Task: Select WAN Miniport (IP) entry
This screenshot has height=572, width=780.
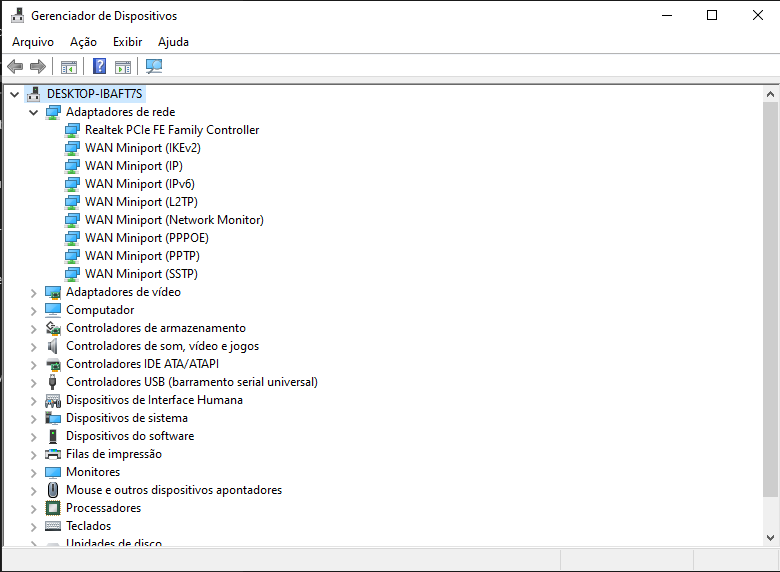Action: pyautogui.click(x=134, y=166)
